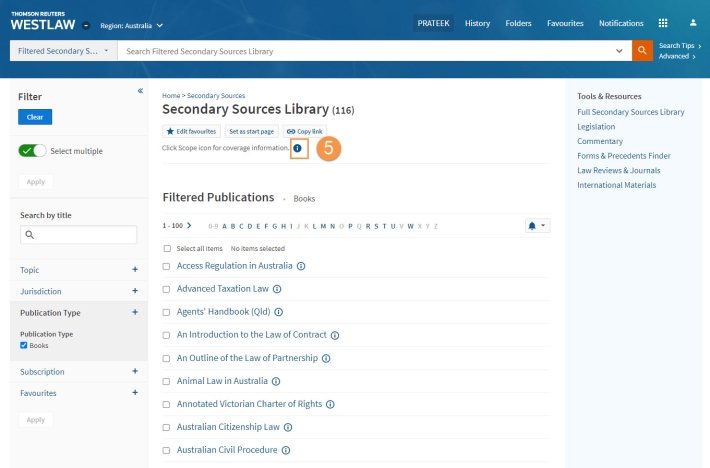
Task: Click the scope info icon for coverage
Action: click(x=297, y=148)
